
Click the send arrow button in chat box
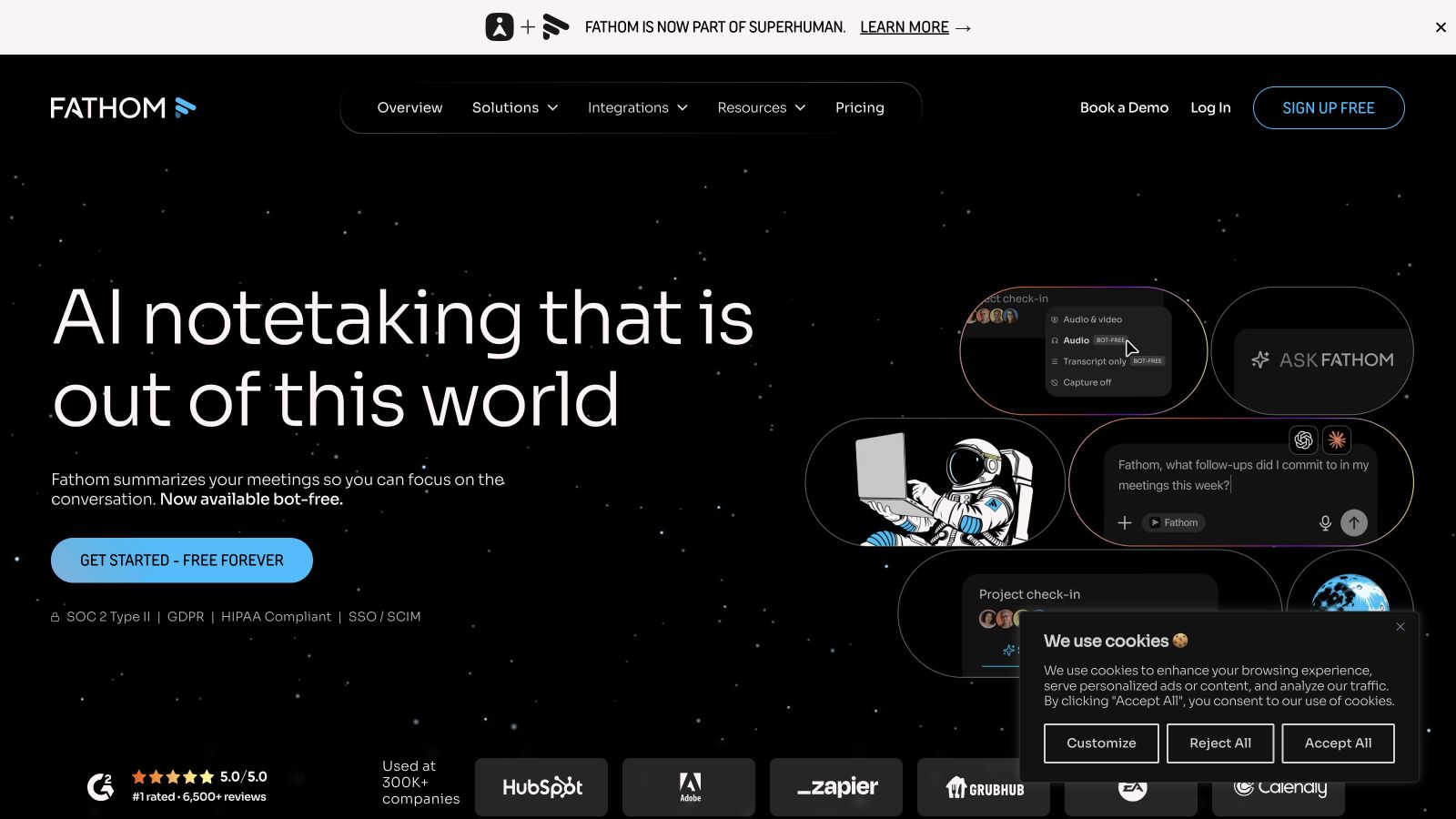tap(1354, 522)
